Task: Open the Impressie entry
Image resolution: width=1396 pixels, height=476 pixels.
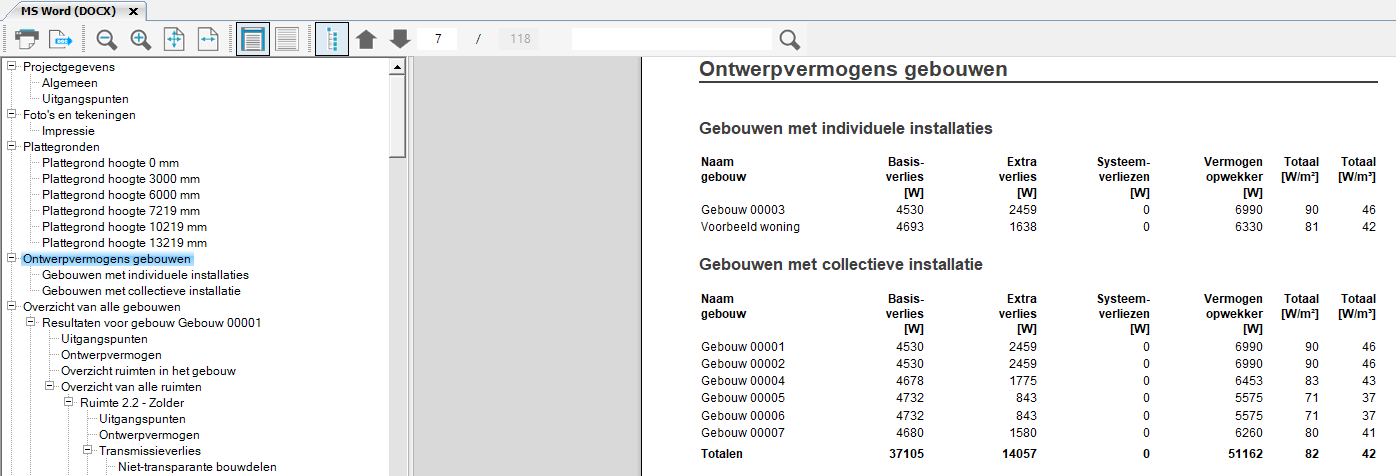Action: pyautogui.click(x=68, y=131)
